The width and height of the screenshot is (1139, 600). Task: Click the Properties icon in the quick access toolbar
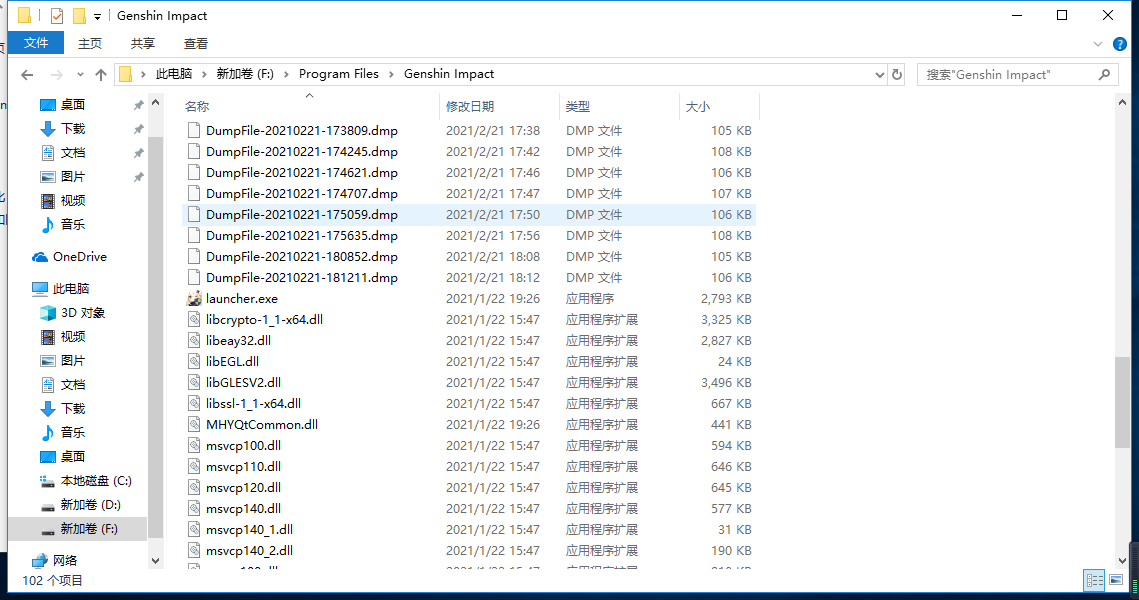pyautogui.click(x=57, y=15)
